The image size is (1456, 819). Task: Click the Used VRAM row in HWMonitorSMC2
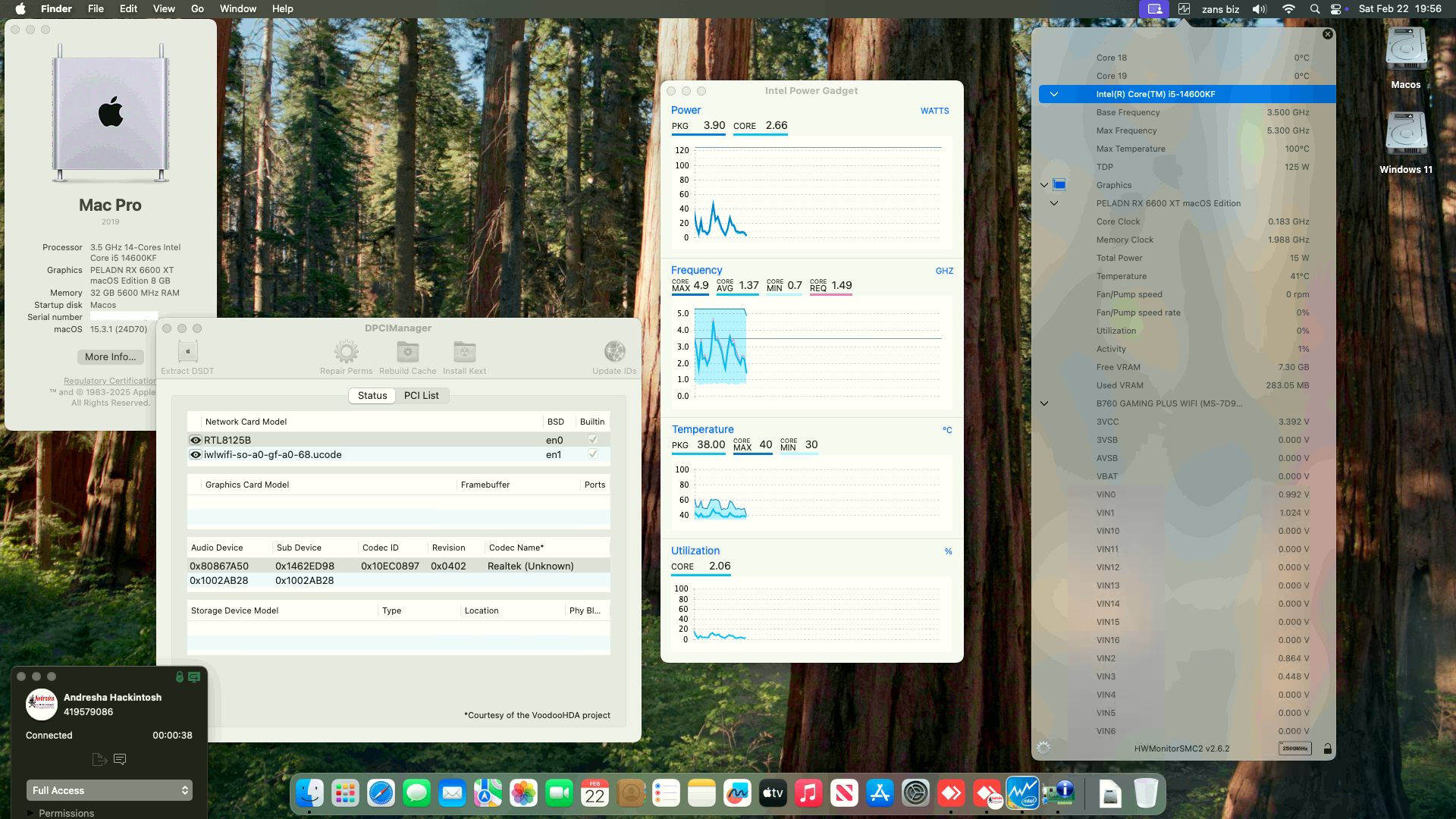pyautogui.click(x=1187, y=385)
